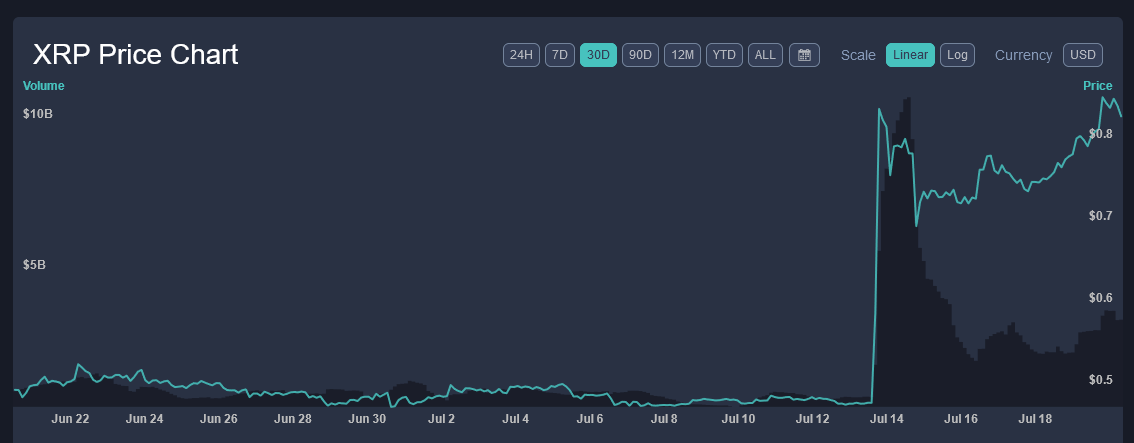Click the $0.7 price axis value
Screen dimensions: 1134x443
[x=1100, y=215]
